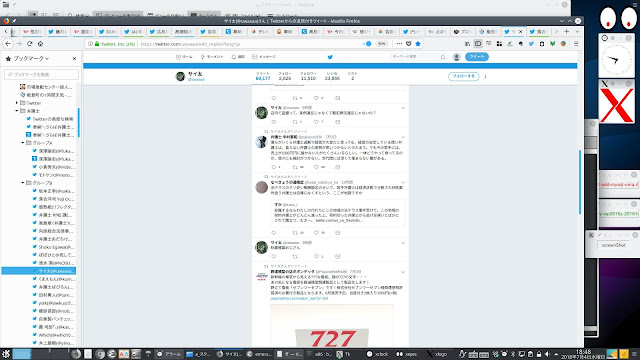Go to the Firefox home page icon
The height and width of the screenshot is (360, 640).
coord(40,44)
